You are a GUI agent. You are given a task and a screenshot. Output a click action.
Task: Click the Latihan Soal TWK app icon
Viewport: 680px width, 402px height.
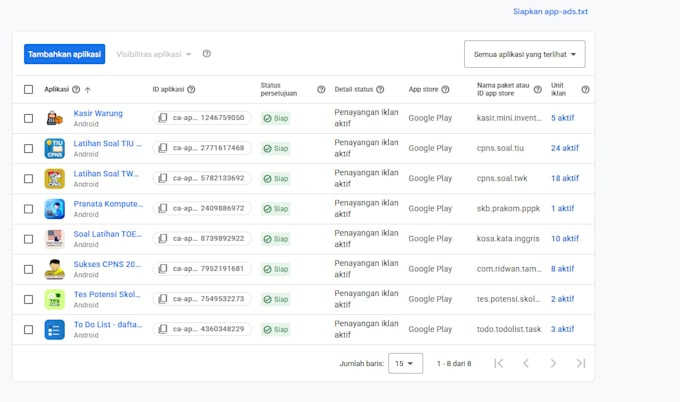(x=55, y=179)
